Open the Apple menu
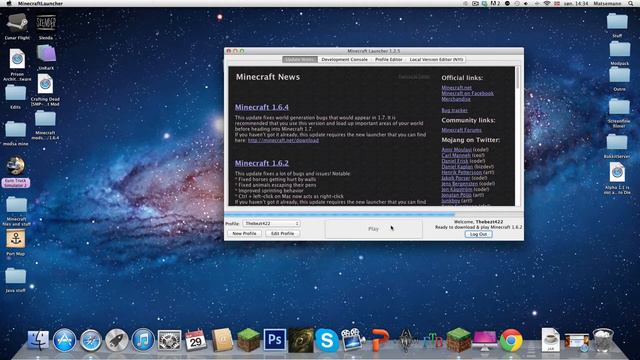Viewport: 640px width, 360px height. coord(9,3)
